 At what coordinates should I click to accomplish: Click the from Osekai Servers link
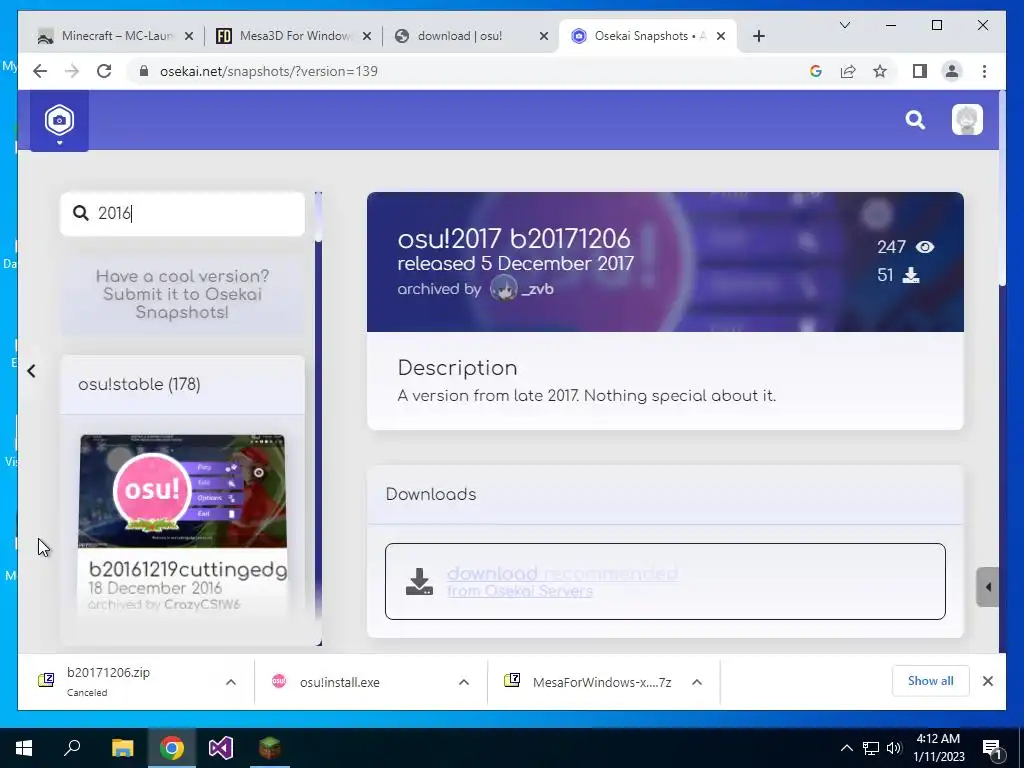pos(520,591)
